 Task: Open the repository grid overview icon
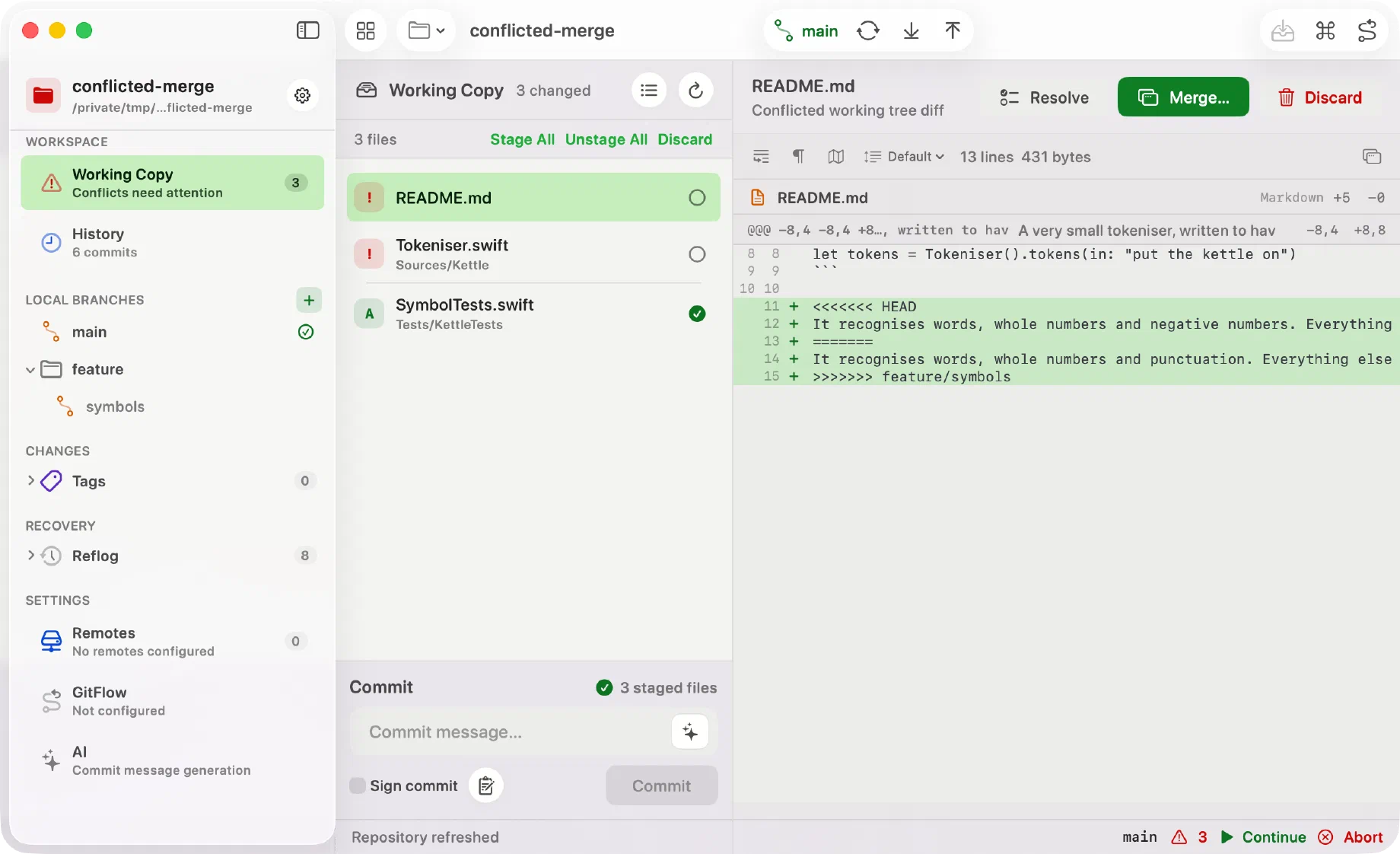[x=366, y=30]
